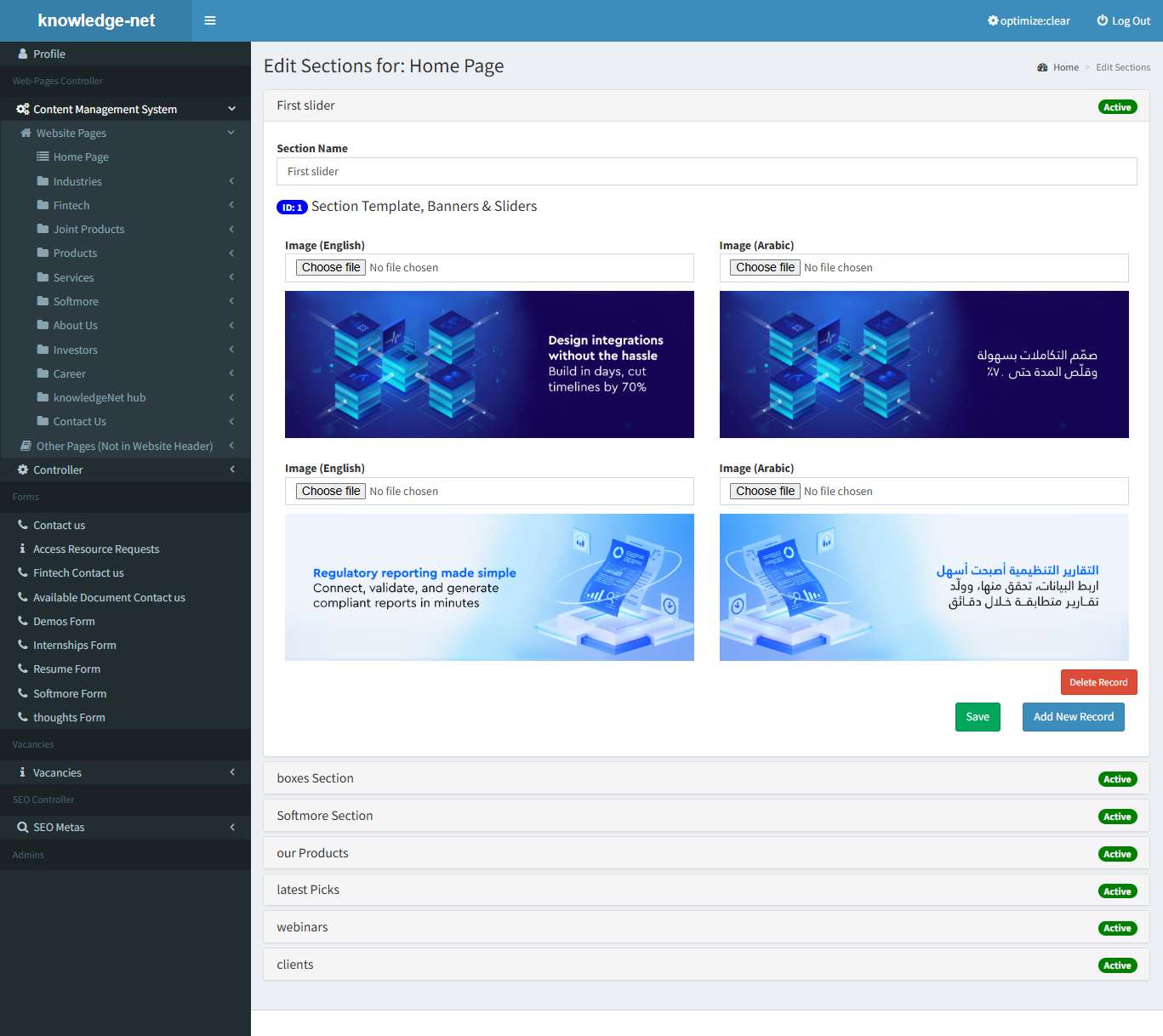This screenshot has width=1163, height=1036.
Task: Click the Regulatory reporting English banner thumbnail
Action: coord(489,587)
